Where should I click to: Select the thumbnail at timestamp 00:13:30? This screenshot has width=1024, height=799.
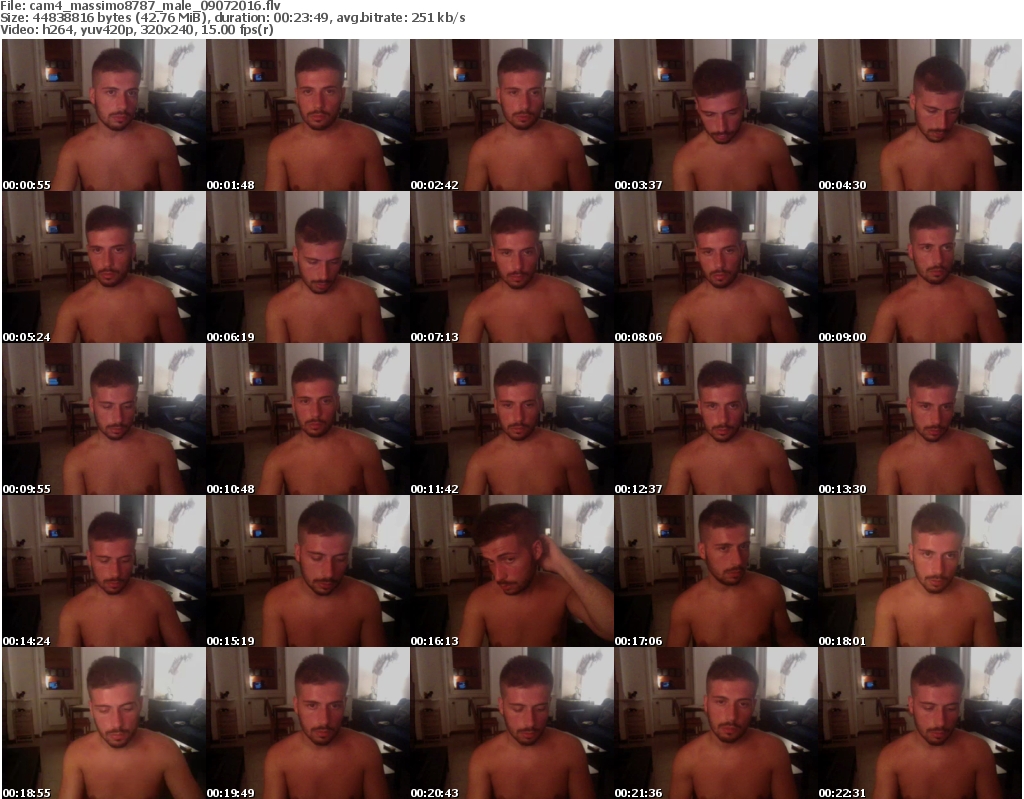920,419
